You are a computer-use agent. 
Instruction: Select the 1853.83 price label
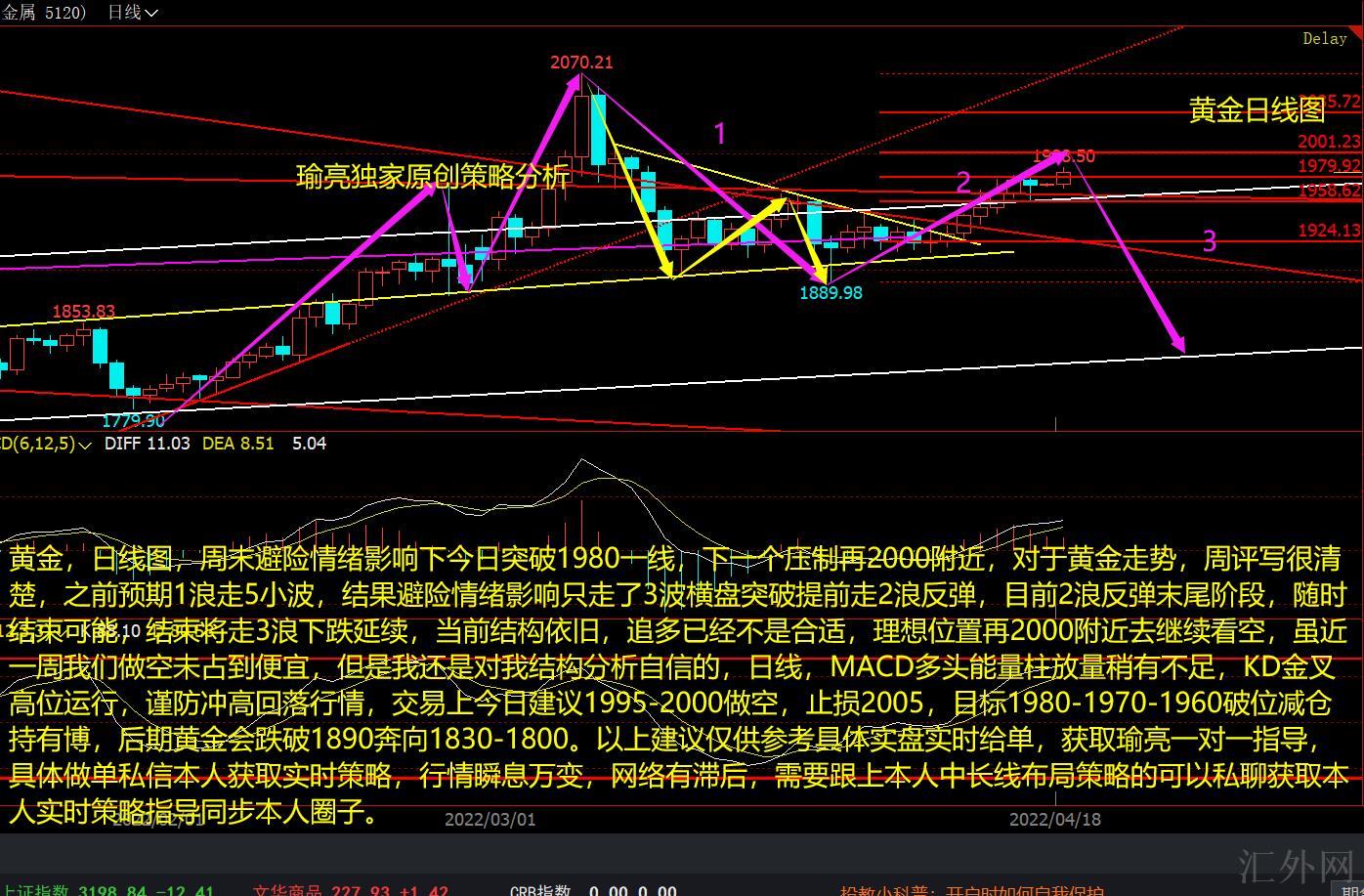click(83, 312)
